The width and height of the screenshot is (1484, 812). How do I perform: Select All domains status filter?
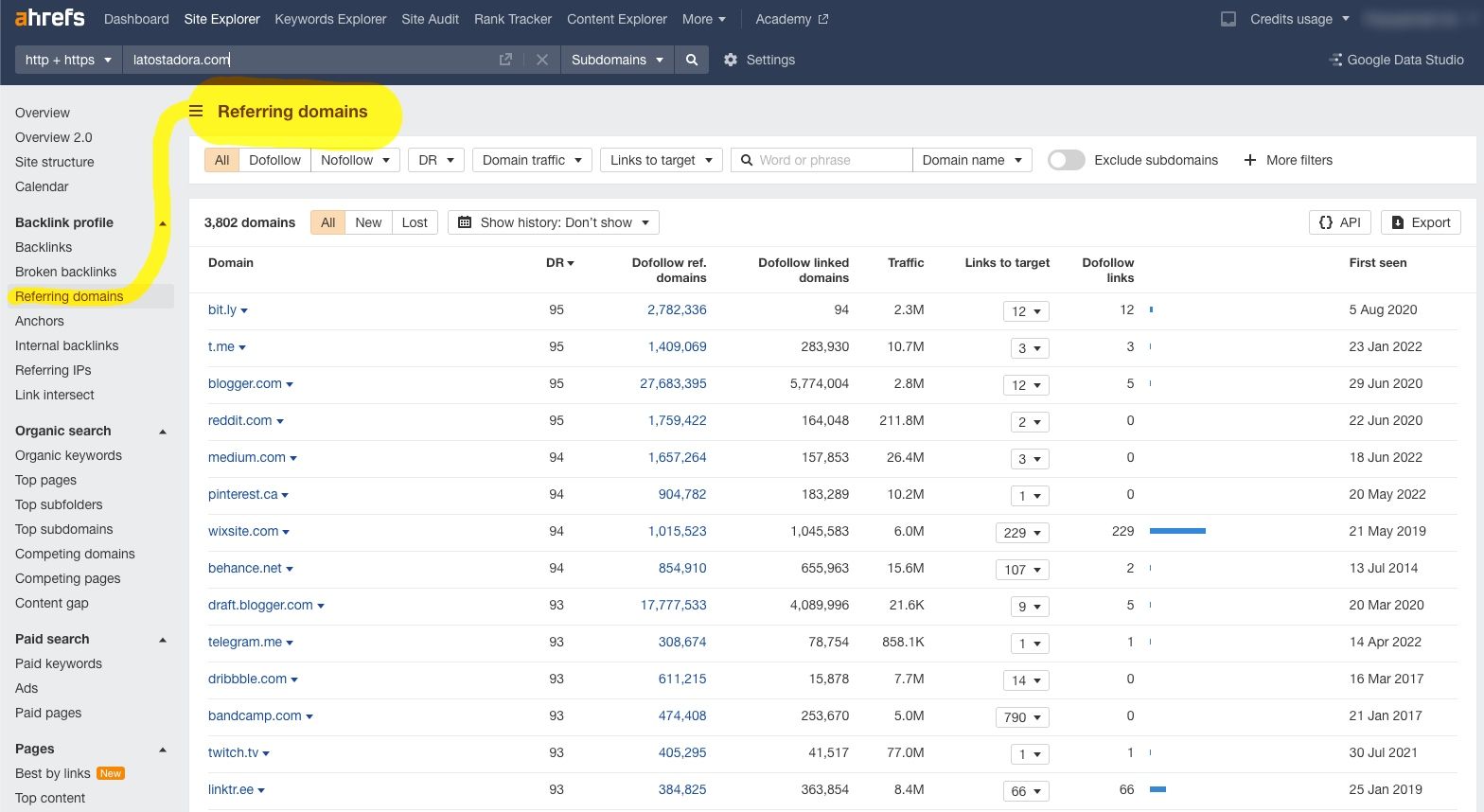327,222
